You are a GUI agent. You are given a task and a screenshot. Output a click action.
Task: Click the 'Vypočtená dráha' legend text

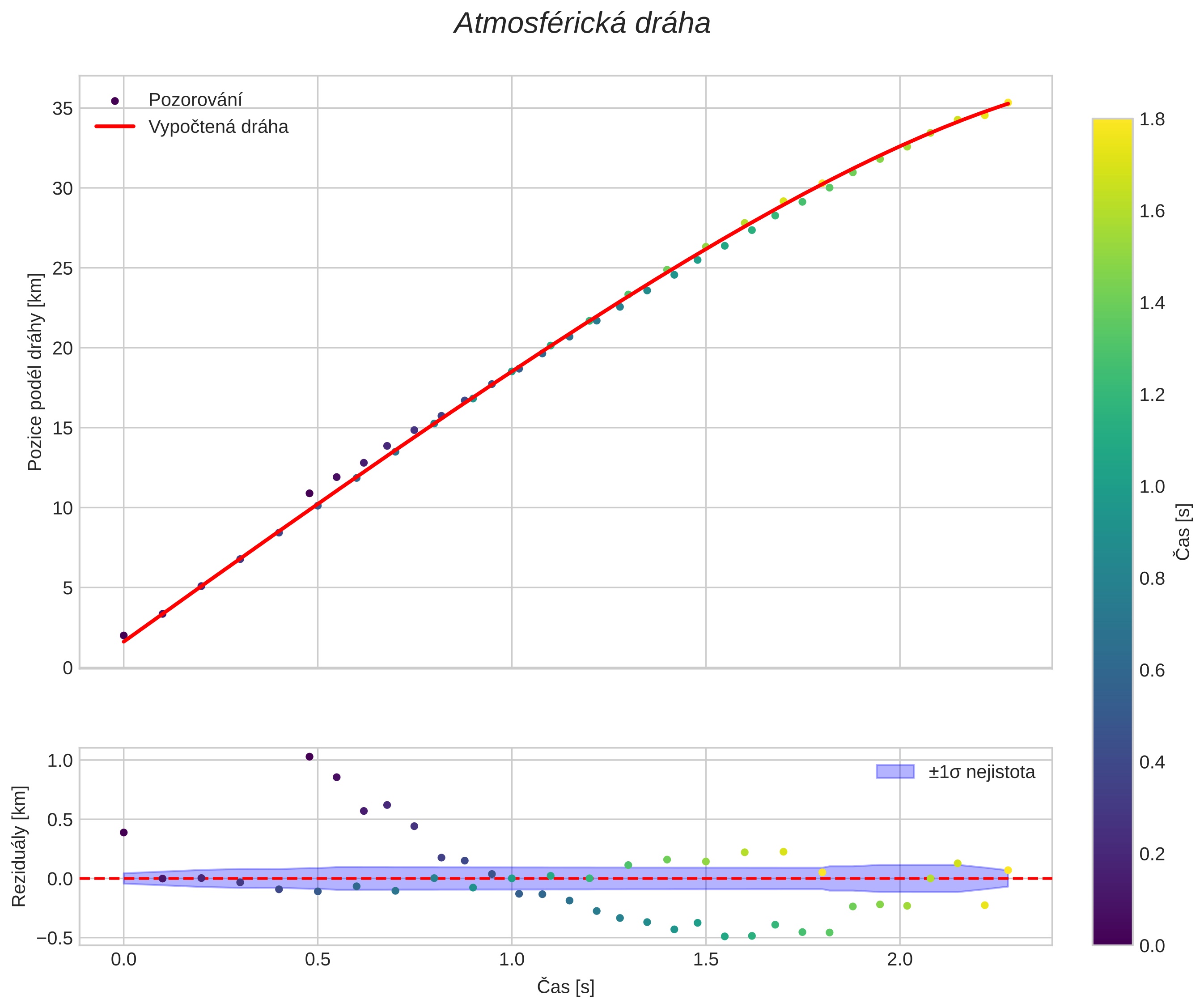click(x=218, y=127)
